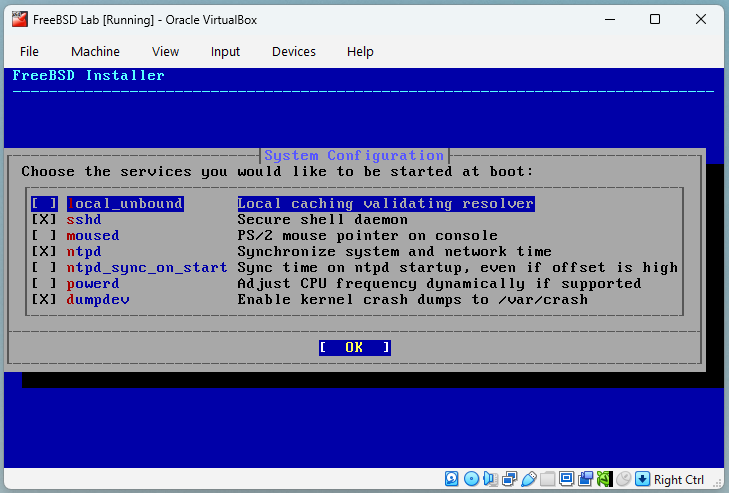Uncheck the dumpdev checkbox
This screenshot has height=493, width=729.
[x=44, y=300]
